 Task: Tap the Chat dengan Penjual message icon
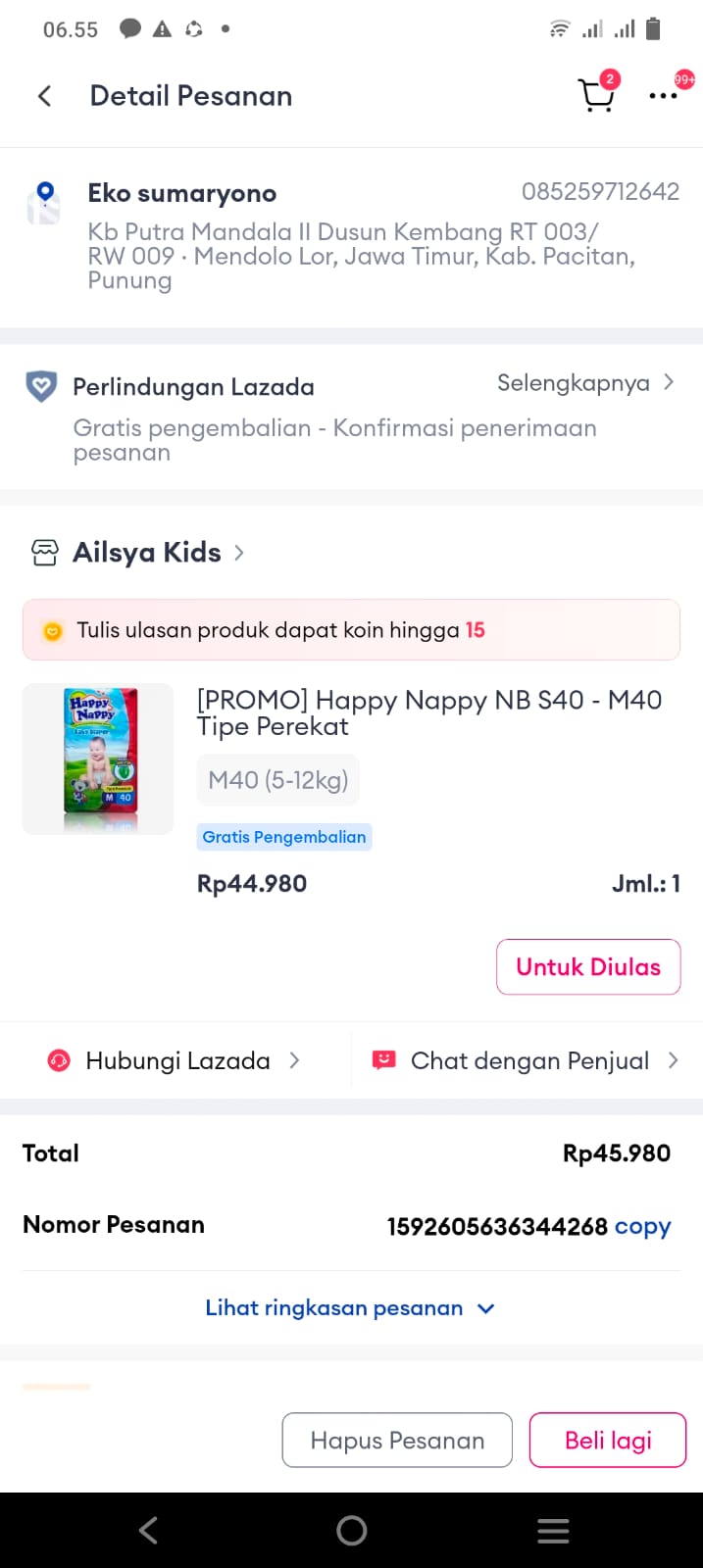[383, 1060]
